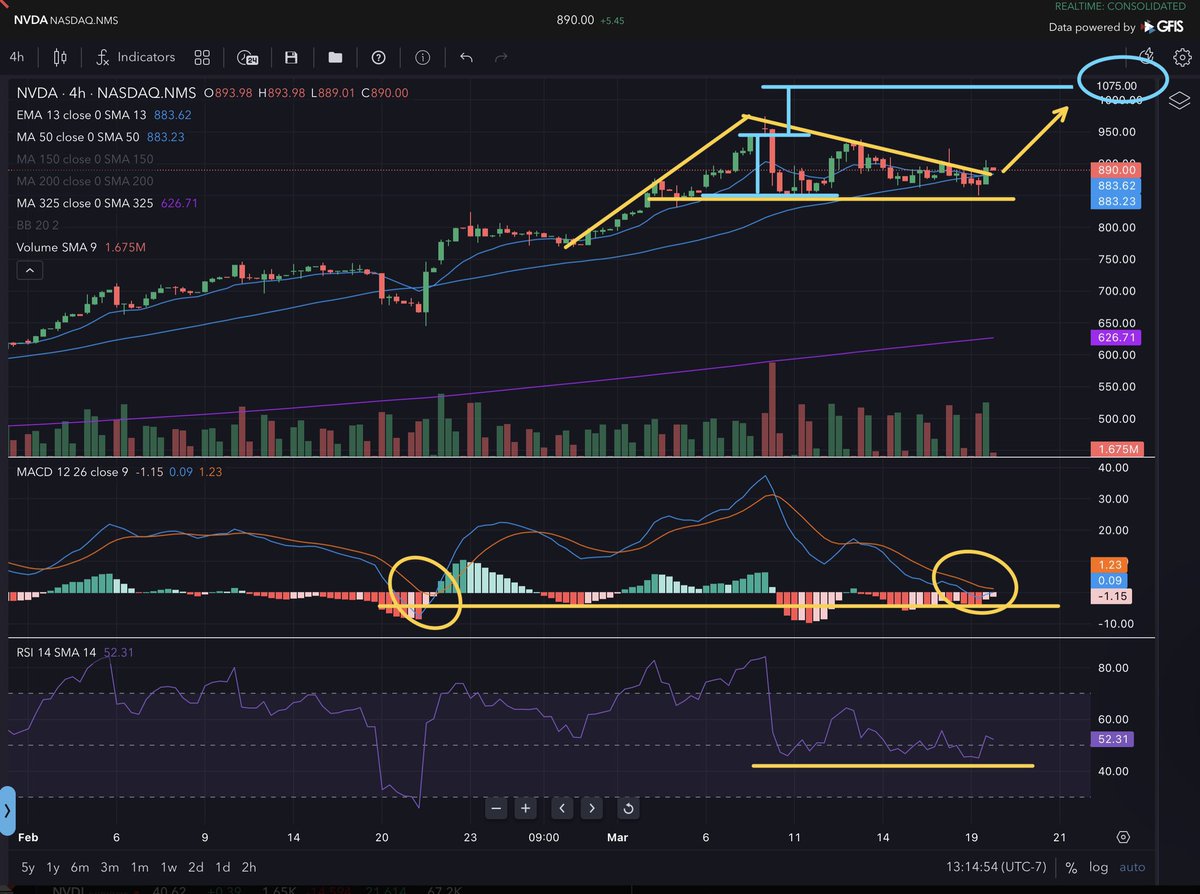
Task: Open the help question mark icon
Action: [379, 58]
